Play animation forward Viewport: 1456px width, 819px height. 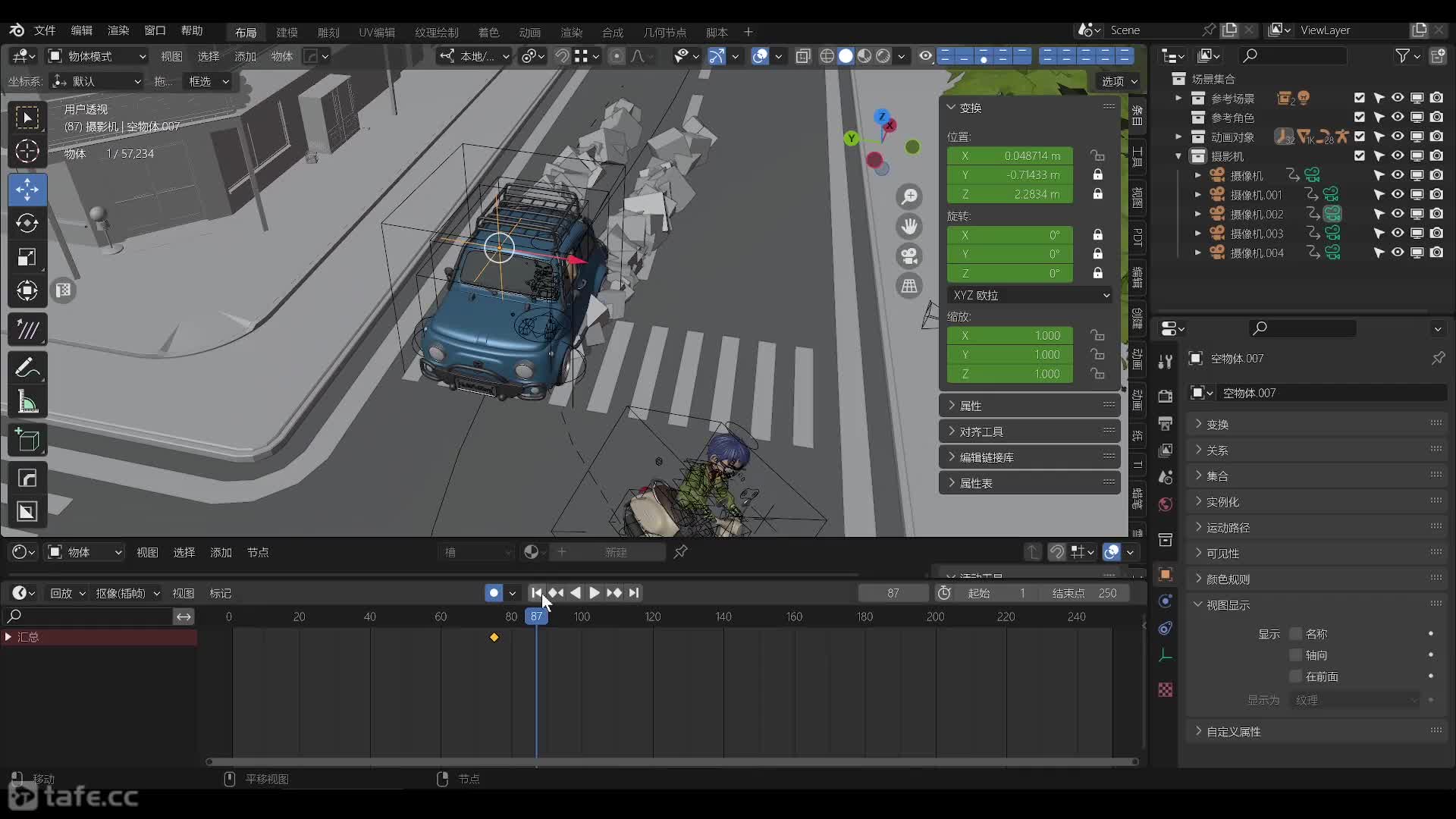594,593
